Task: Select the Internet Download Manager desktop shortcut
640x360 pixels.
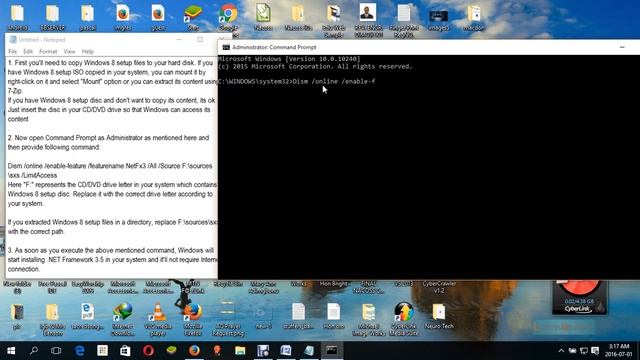Action: 122,319
